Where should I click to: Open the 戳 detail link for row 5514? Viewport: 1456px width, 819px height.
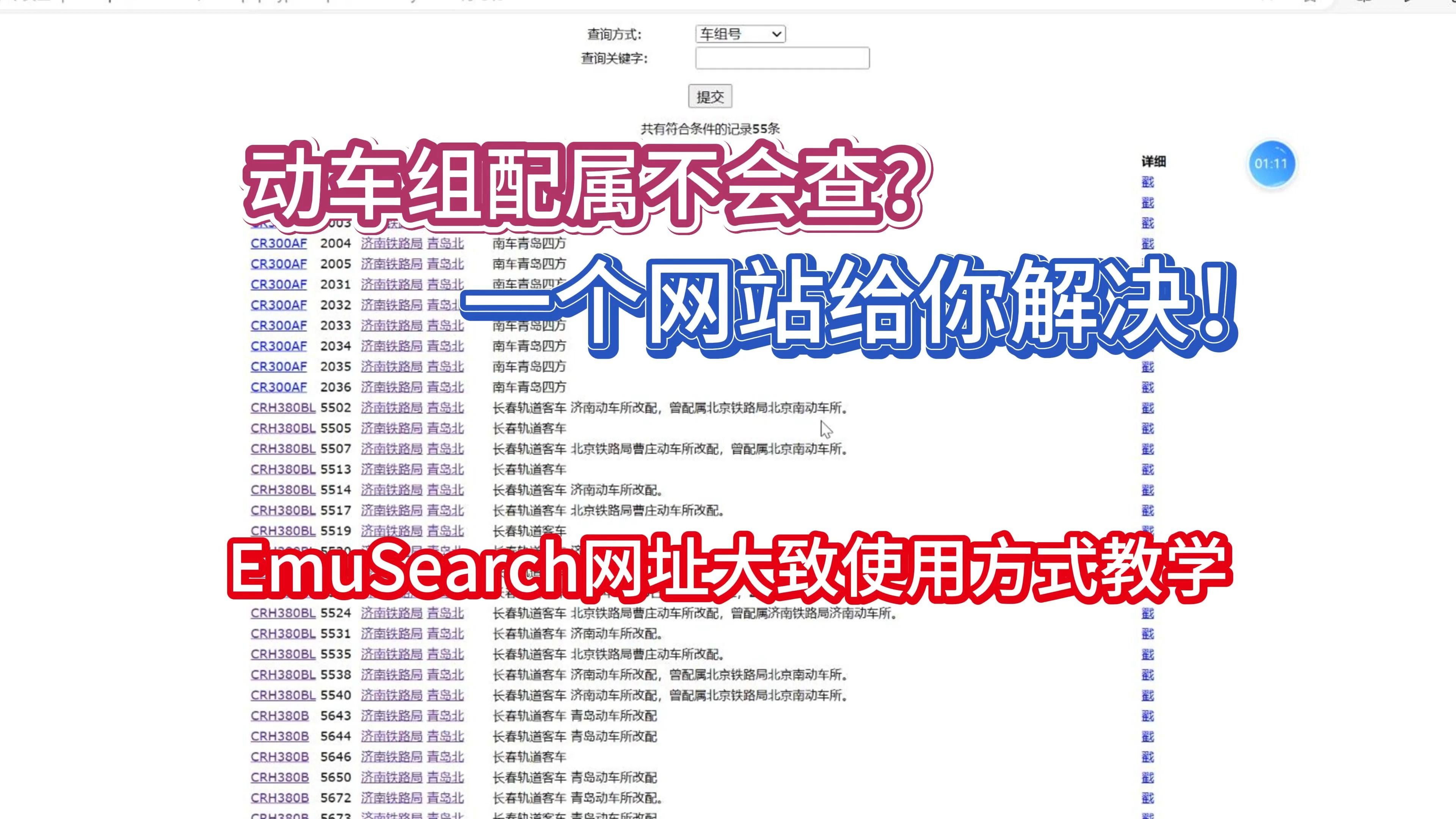point(1147,490)
